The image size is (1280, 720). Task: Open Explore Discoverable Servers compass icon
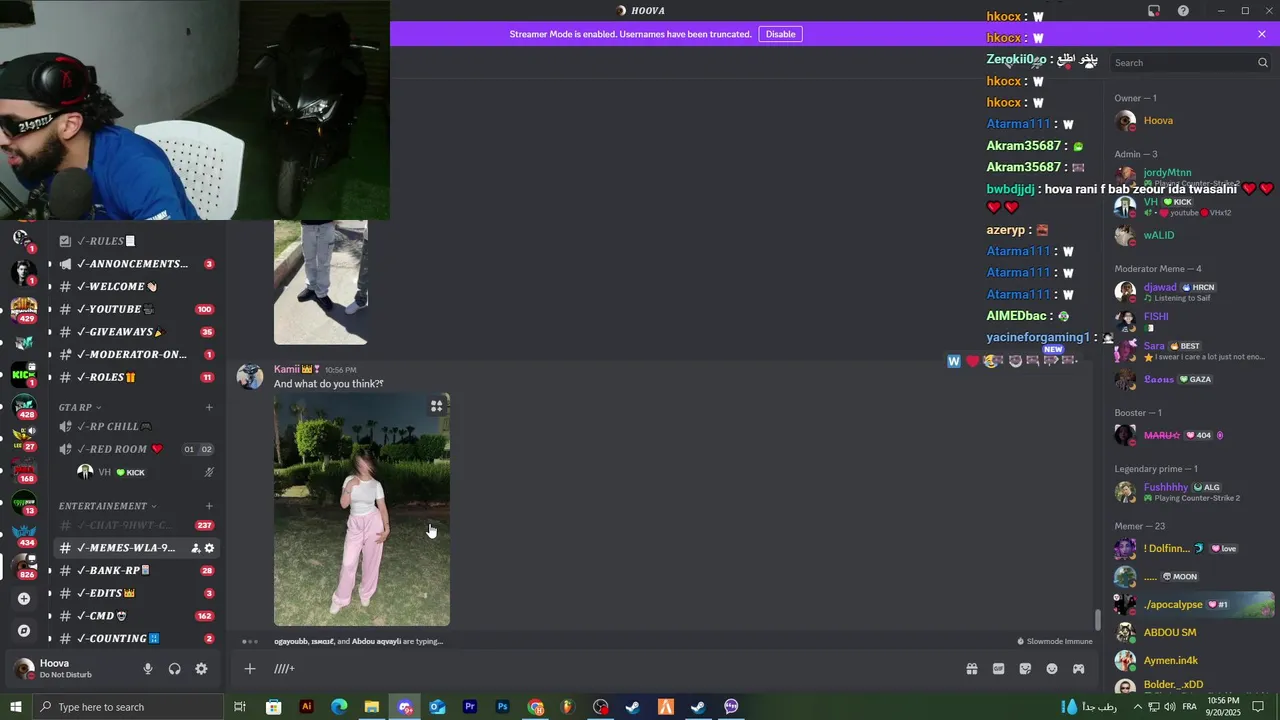pyautogui.click(x=24, y=631)
